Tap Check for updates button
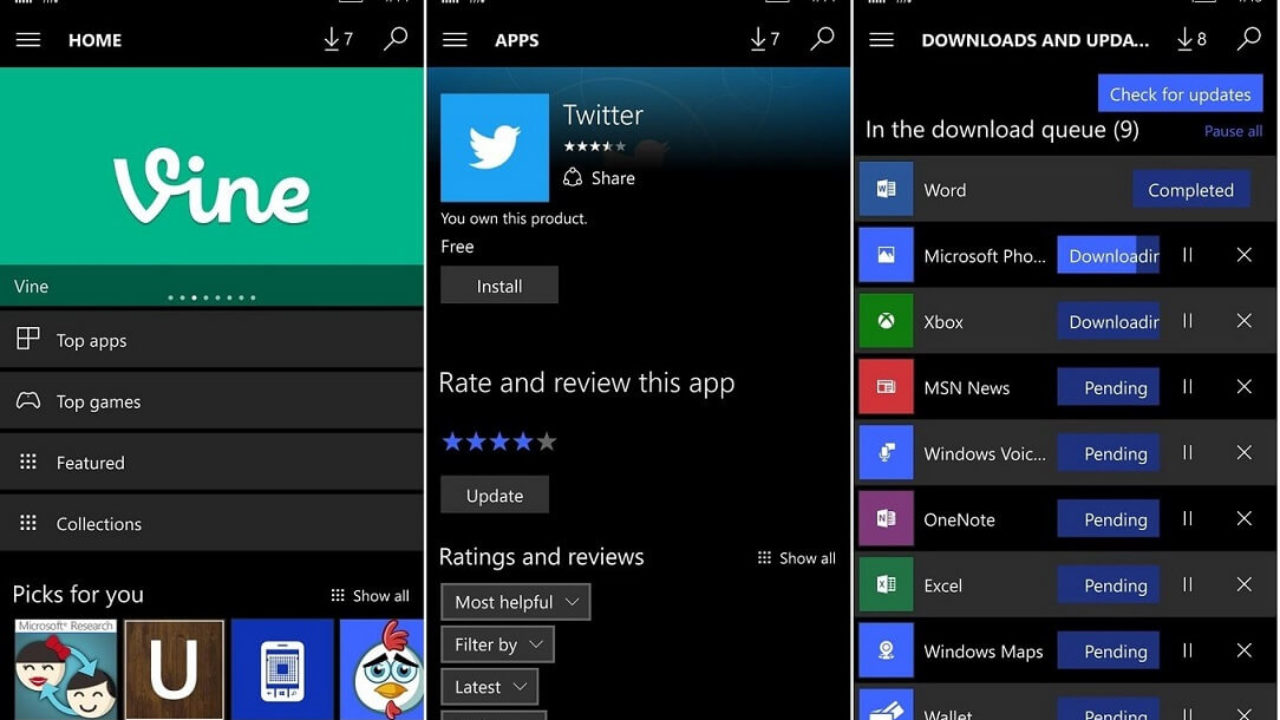The height and width of the screenshot is (720, 1280). [1180, 94]
